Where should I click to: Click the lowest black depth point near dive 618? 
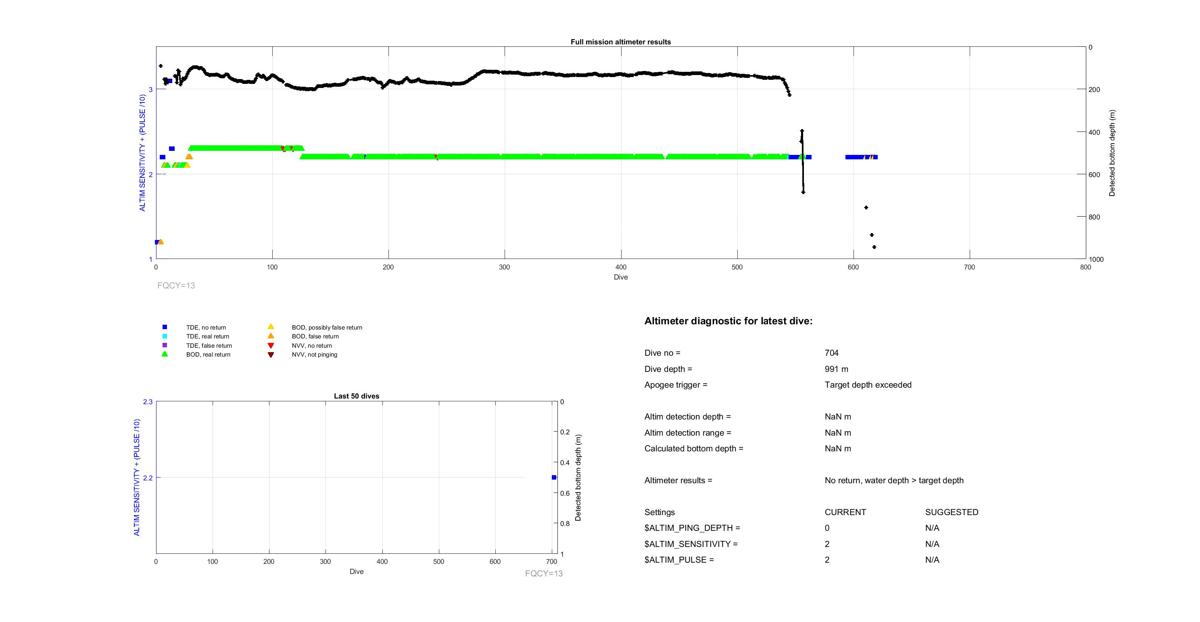coord(874,247)
